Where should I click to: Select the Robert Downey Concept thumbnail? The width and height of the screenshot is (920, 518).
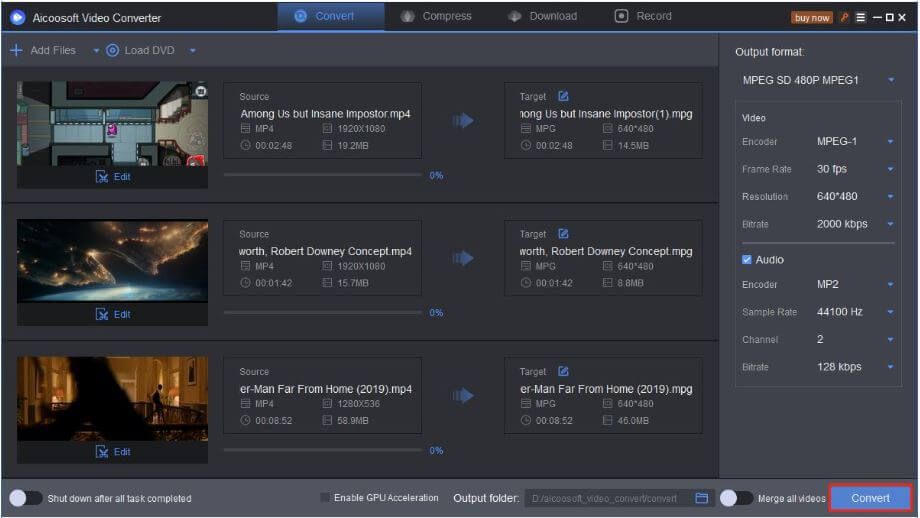click(x=112, y=261)
